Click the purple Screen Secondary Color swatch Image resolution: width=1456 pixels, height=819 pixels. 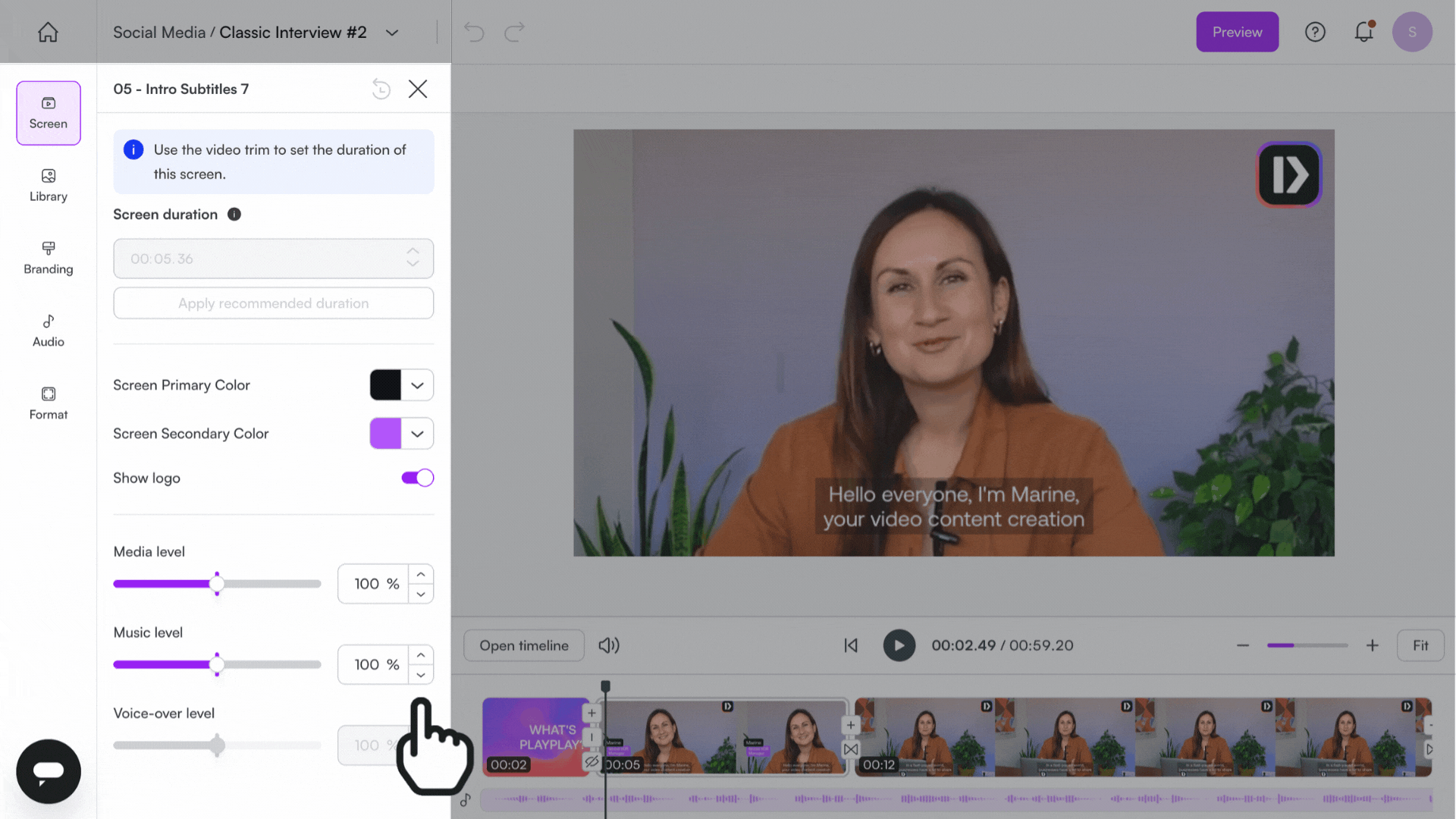click(385, 434)
